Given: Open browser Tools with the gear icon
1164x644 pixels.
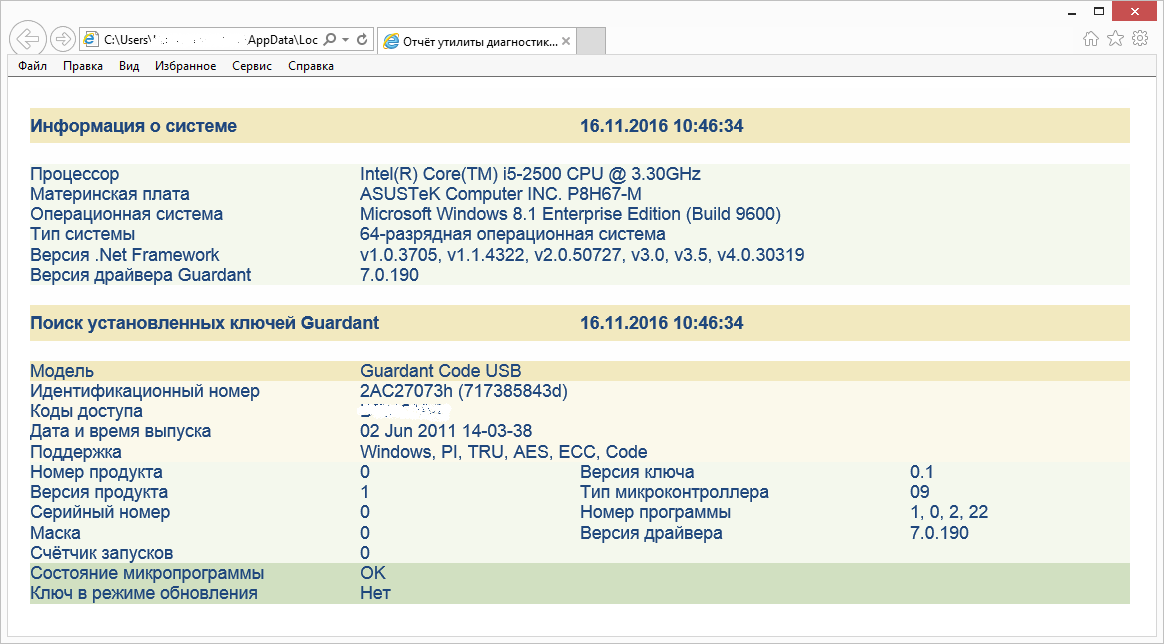Looking at the screenshot, I should pyautogui.click(x=1139, y=39).
